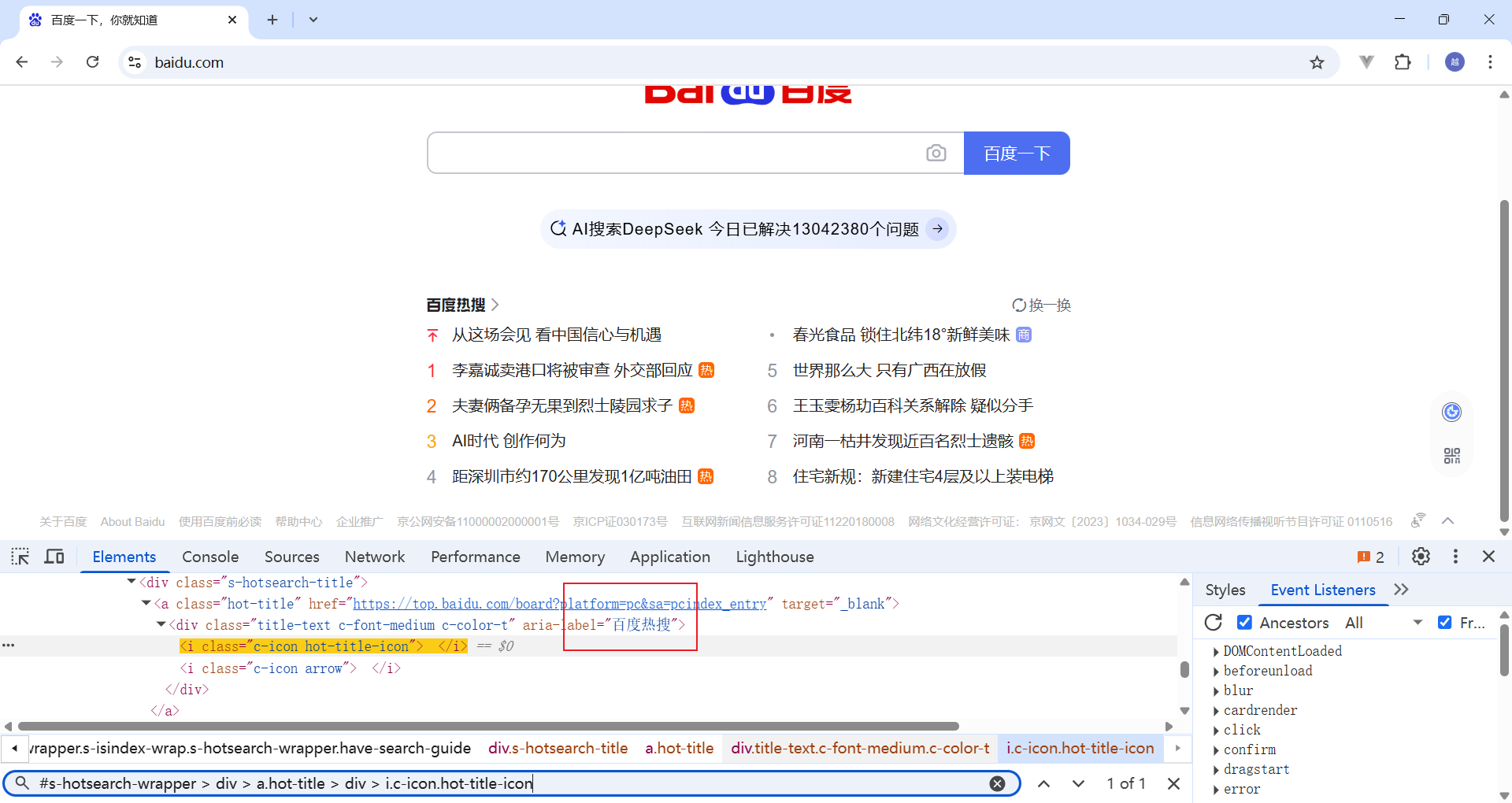
Task: Go to next search match
Action: [1078, 783]
